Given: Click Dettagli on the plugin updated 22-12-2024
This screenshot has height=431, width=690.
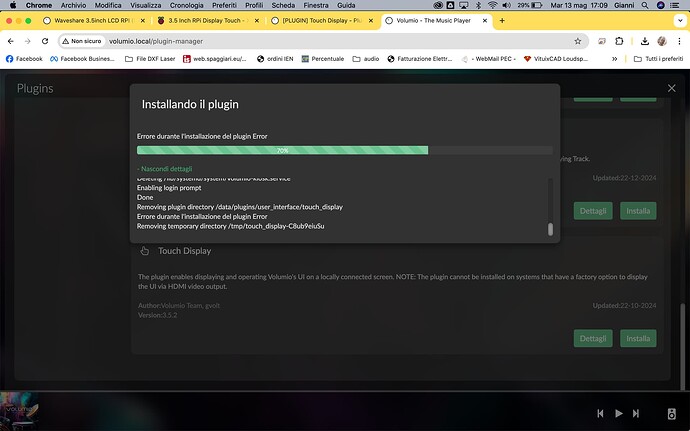Looking at the screenshot, I should (593, 211).
